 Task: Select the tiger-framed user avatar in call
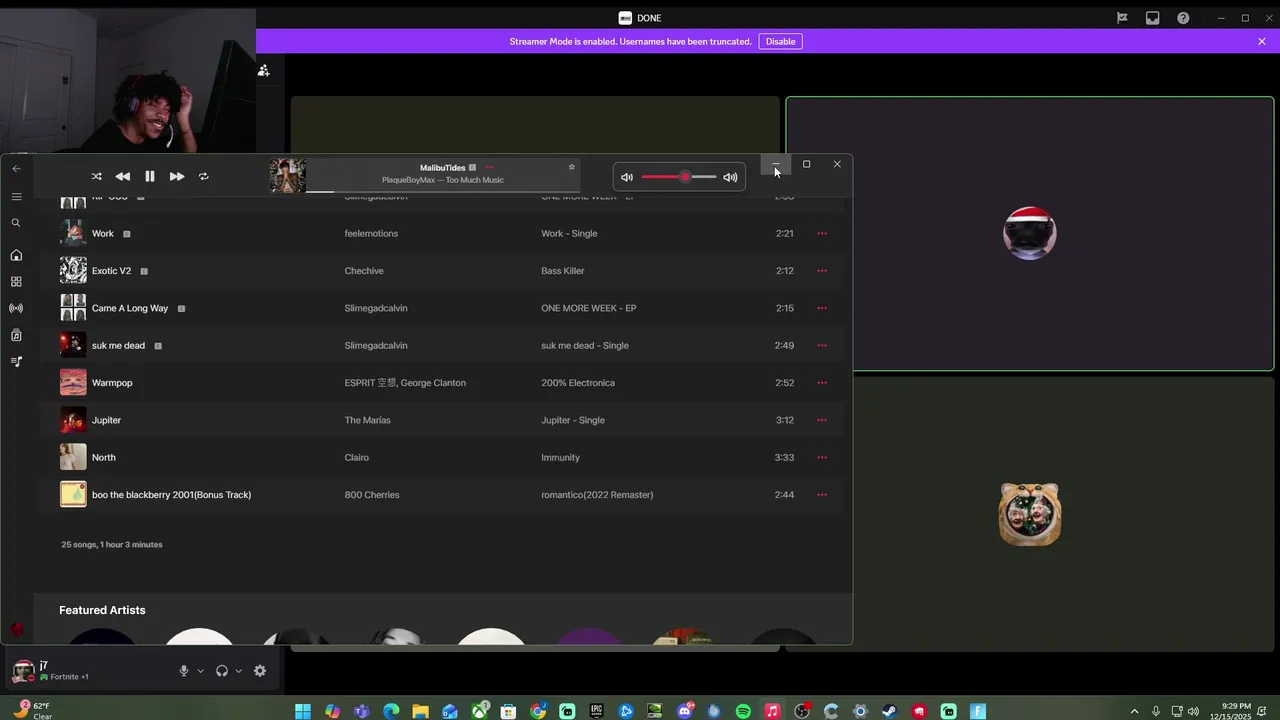[1030, 514]
